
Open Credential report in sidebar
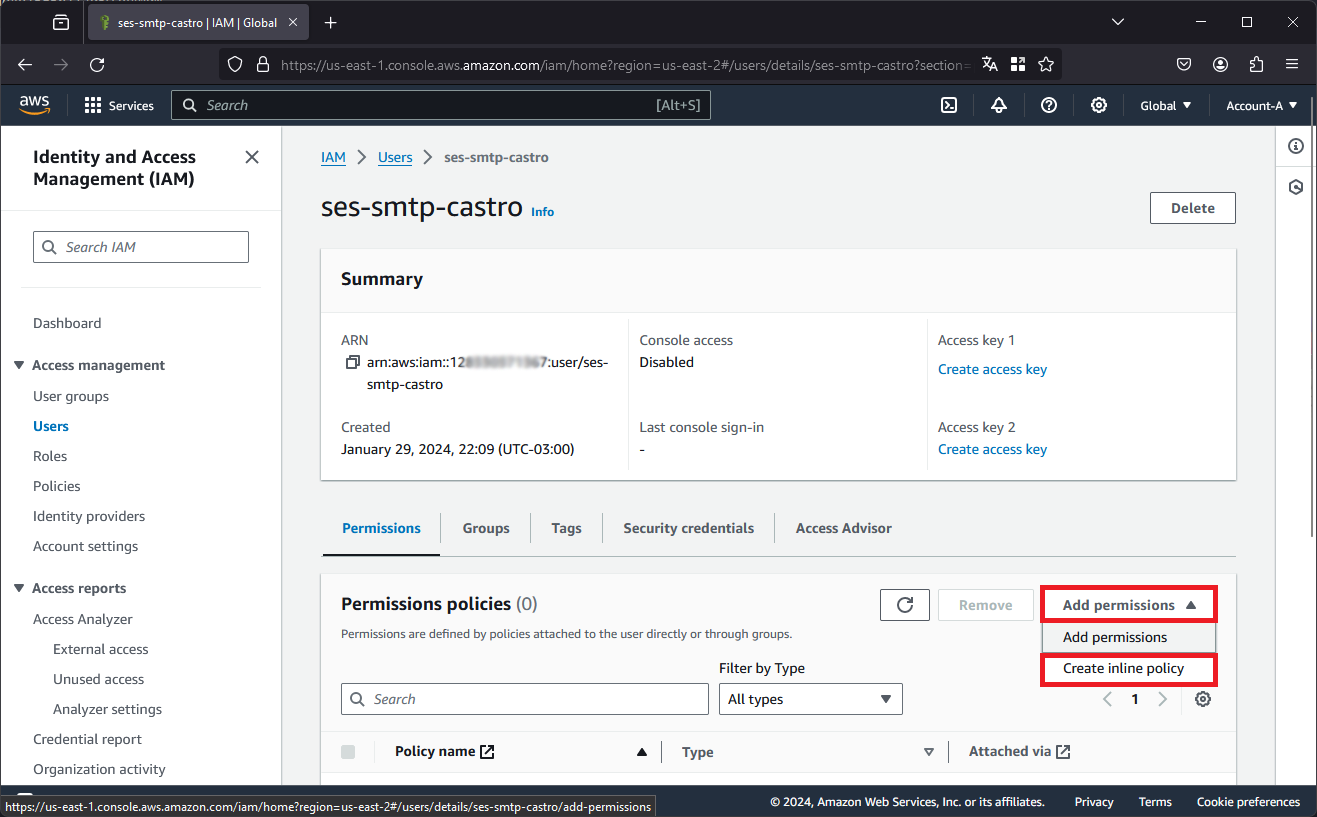click(x=88, y=739)
